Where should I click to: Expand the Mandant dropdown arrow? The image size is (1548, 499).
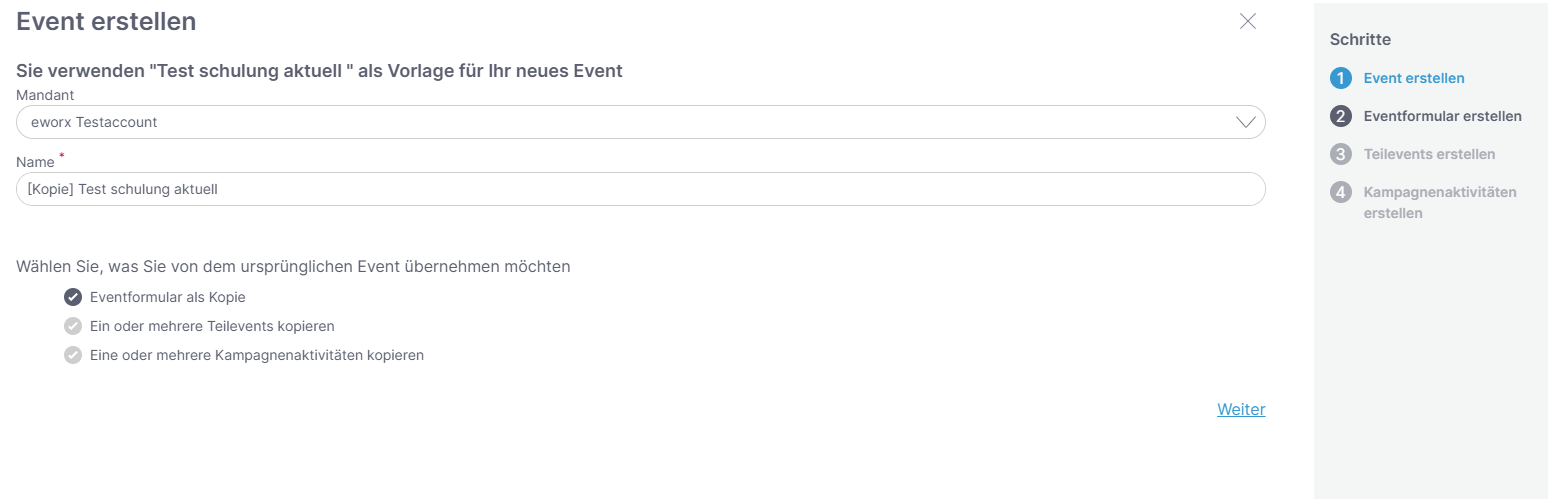[1246, 122]
